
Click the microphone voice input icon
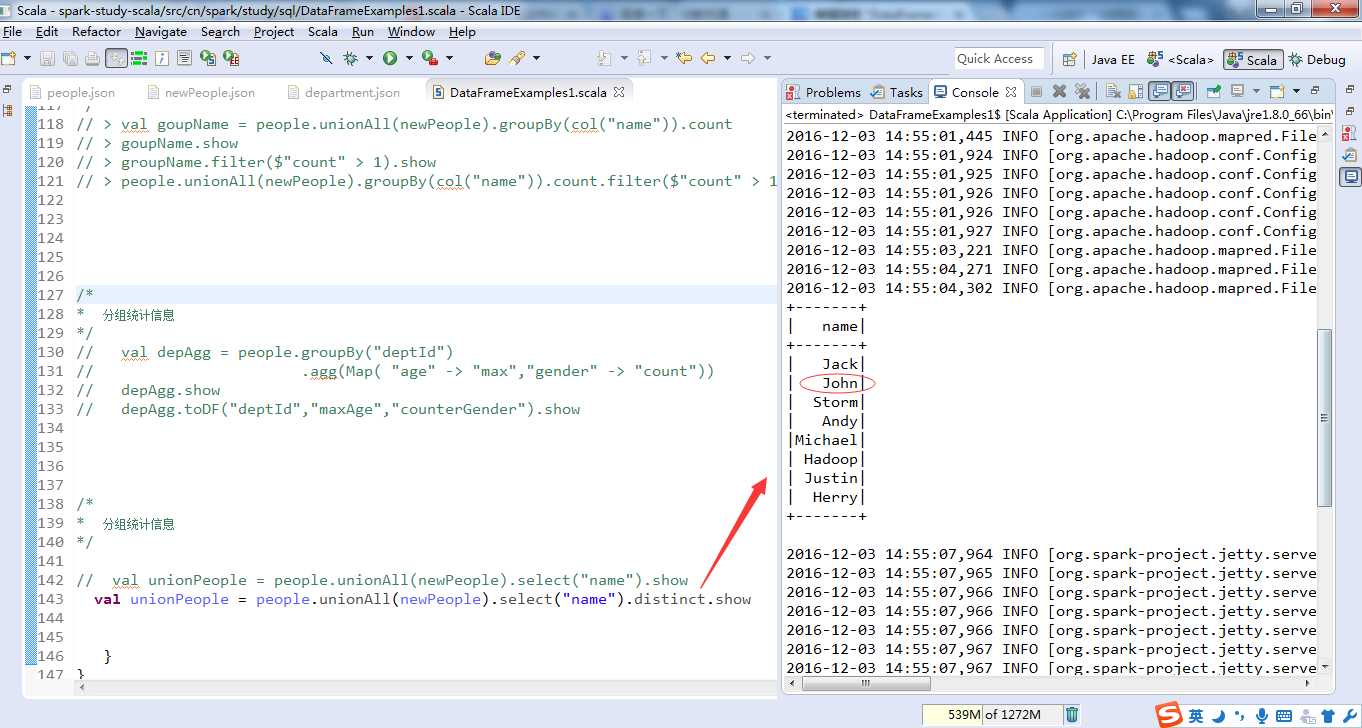(1262, 716)
